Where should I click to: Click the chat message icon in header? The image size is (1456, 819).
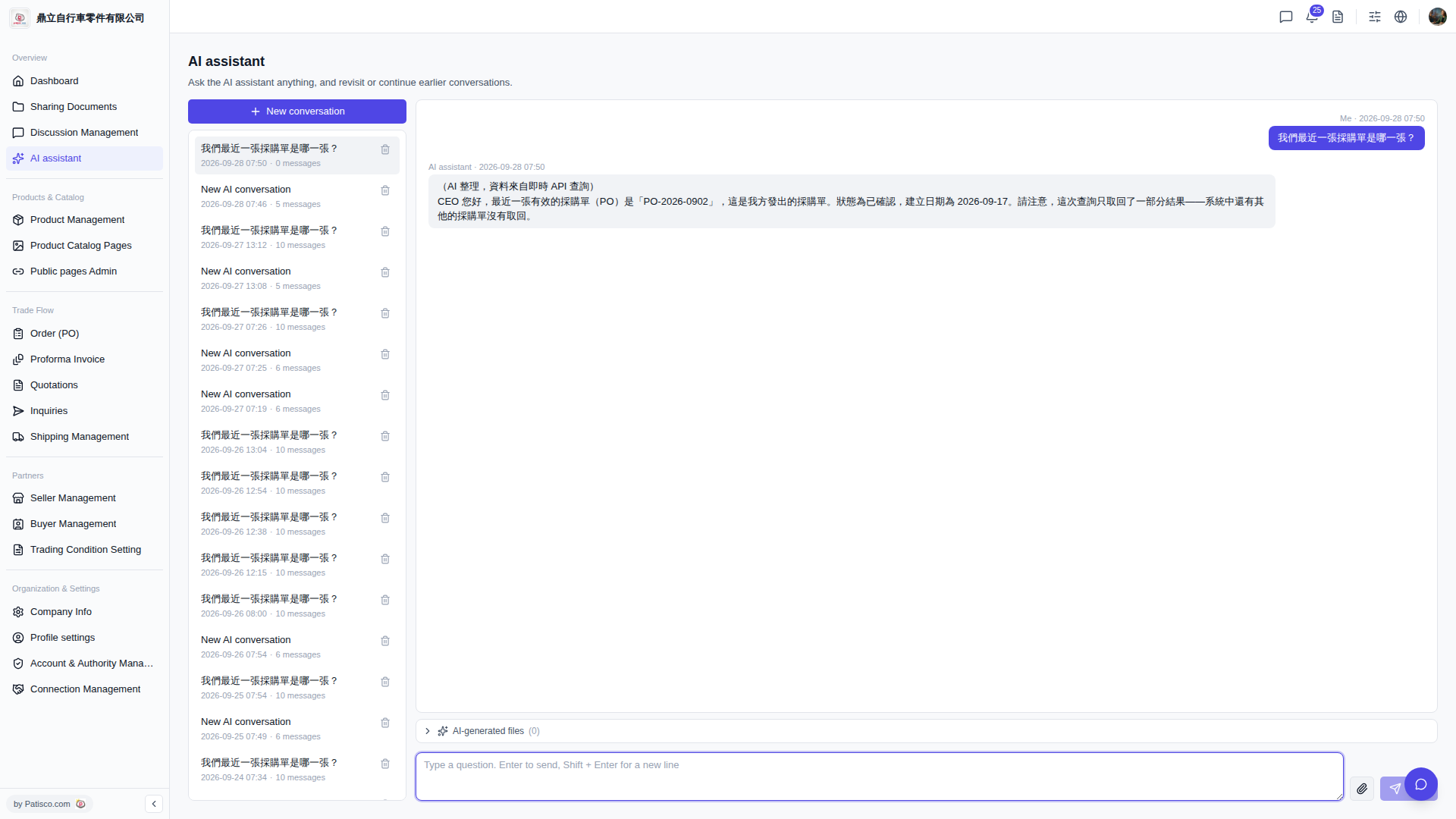click(x=1286, y=17)
